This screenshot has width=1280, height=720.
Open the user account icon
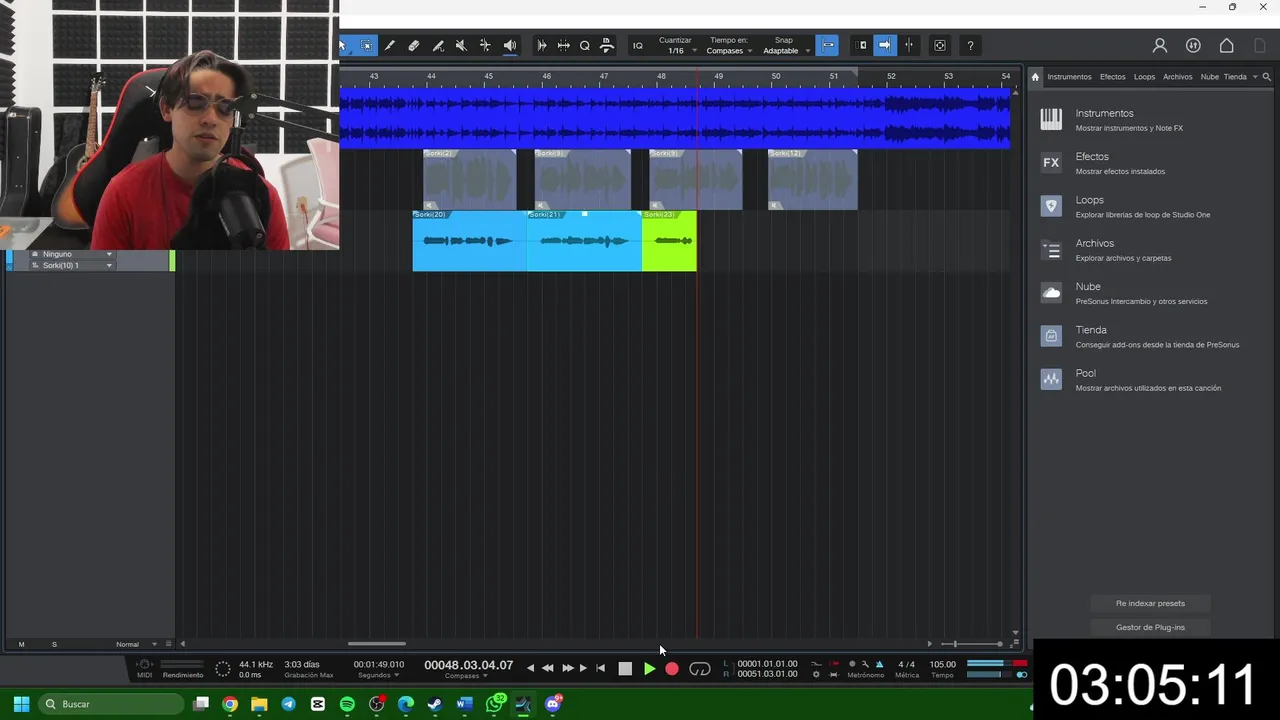pos(1160,45)
